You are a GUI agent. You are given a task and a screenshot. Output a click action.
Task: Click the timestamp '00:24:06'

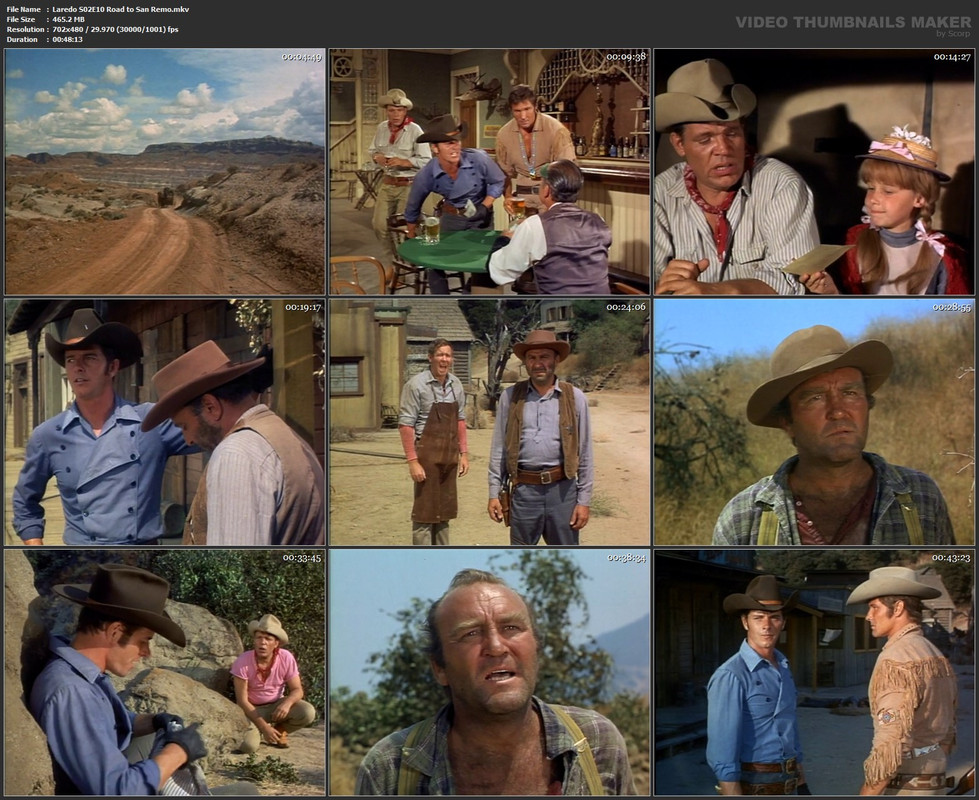pos(626,307)
